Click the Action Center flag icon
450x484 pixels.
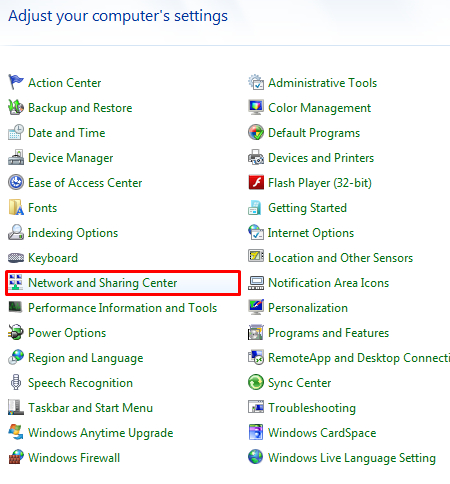[x=16, y=82]
